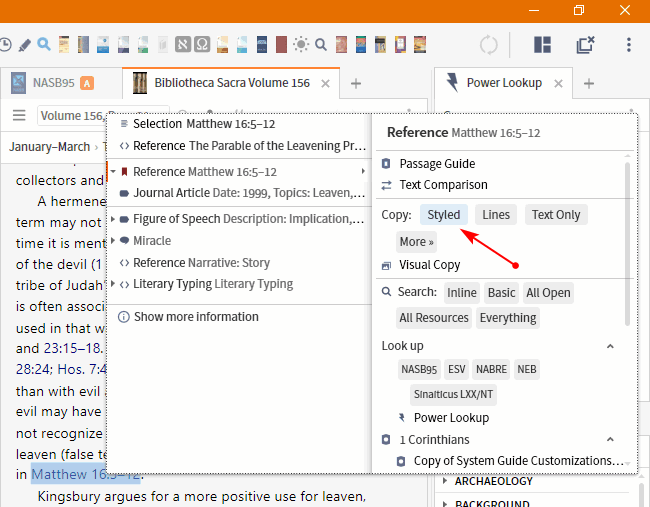Click the orange A badge on NASB95 tab
The width and height of the screenshot is (650, 507).
pos(87,83)
